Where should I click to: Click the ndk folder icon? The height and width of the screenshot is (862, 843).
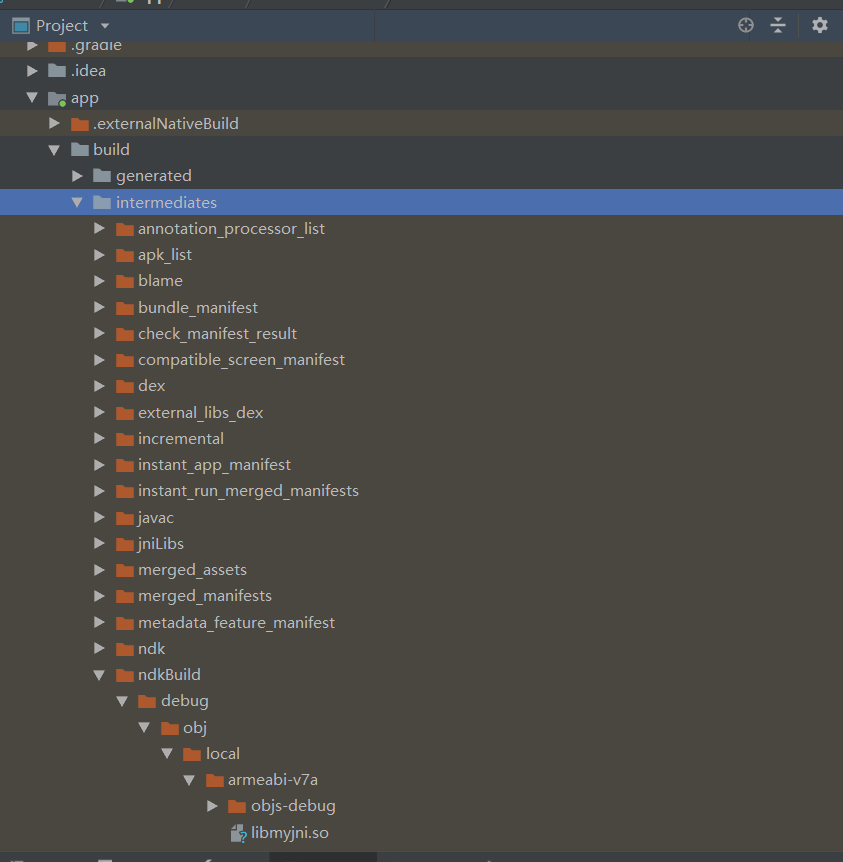125,649
